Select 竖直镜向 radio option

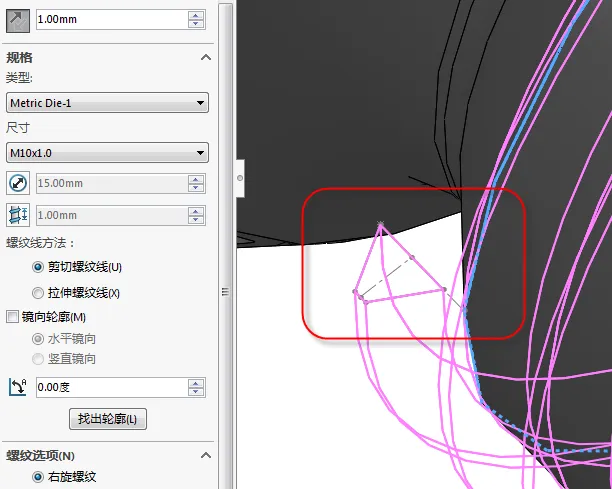click(38, 359)
